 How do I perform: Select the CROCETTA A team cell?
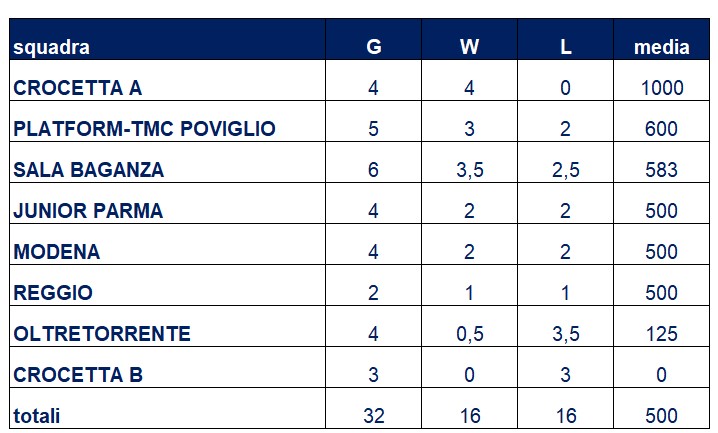[x=77, y=88]
